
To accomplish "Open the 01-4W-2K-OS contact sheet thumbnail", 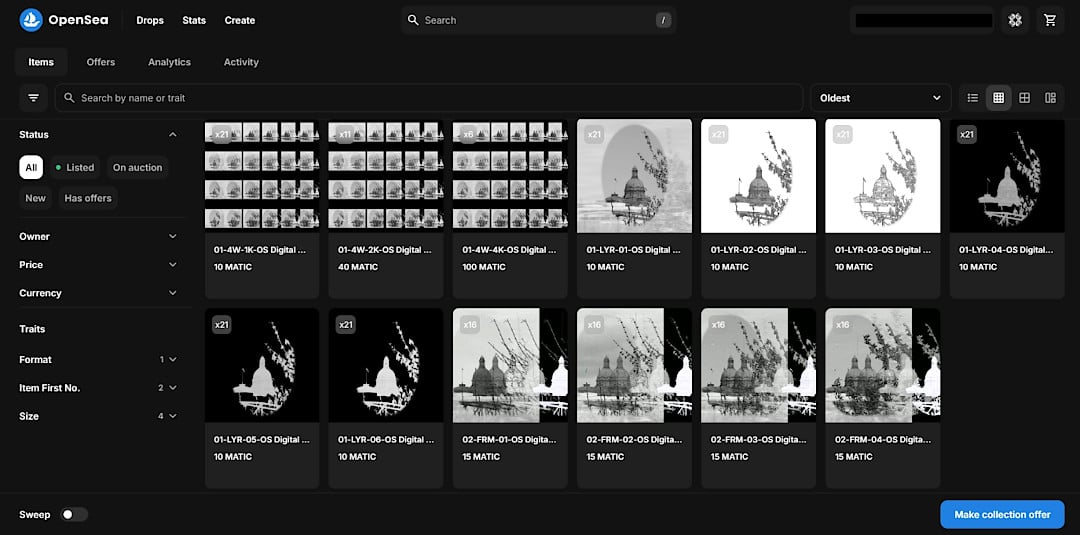I will pyautogui.click(x=386, y=176).
